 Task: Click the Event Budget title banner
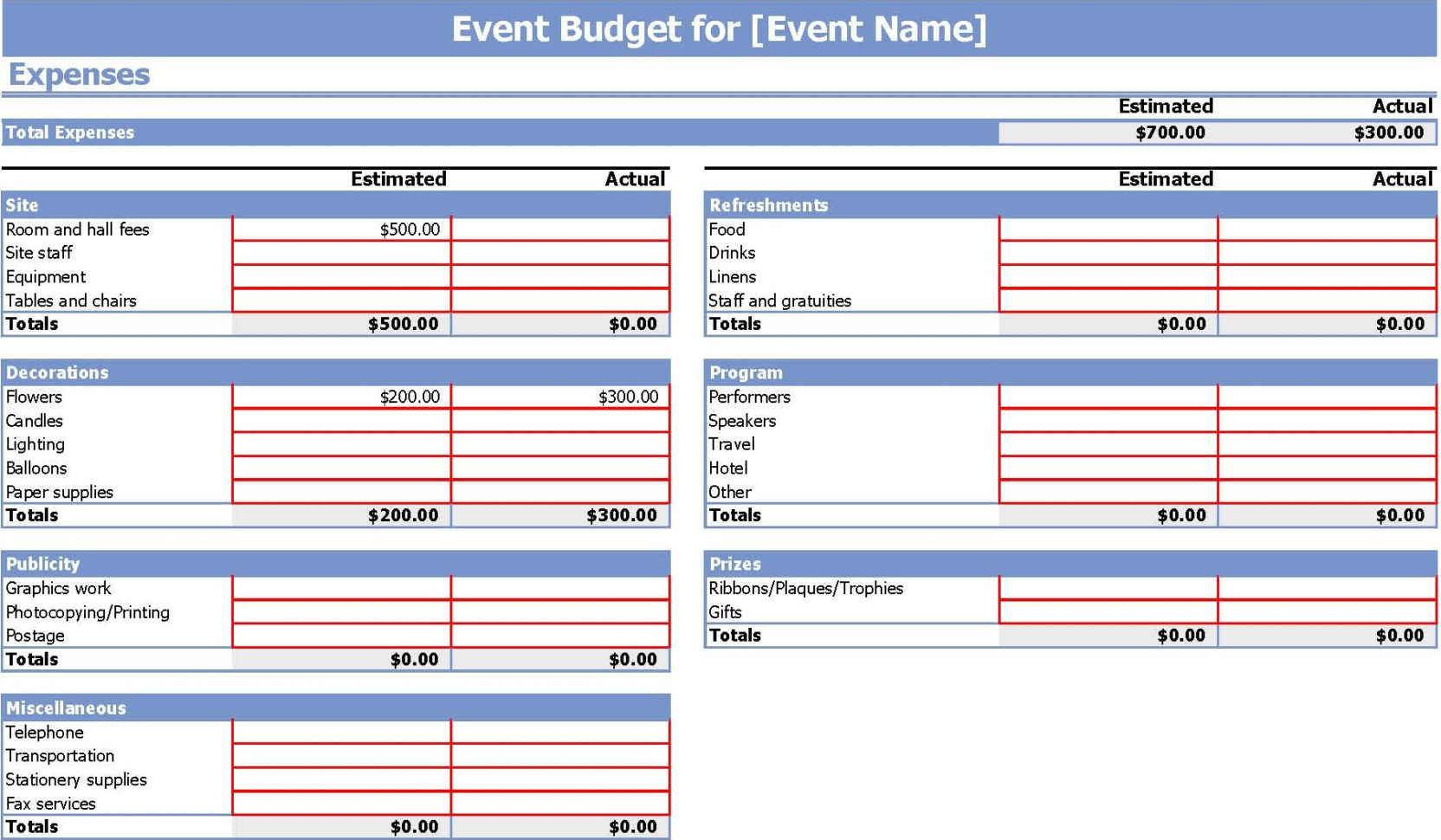pyautogui.click(x=719, y=29)
